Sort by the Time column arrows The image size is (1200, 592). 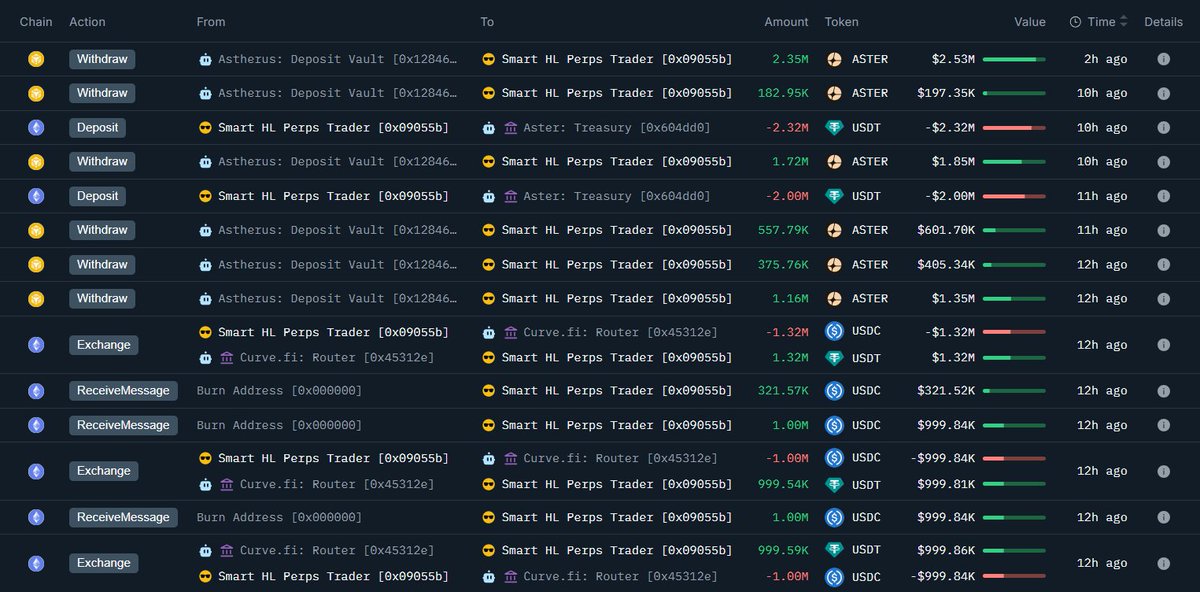tap(1123, 21)
